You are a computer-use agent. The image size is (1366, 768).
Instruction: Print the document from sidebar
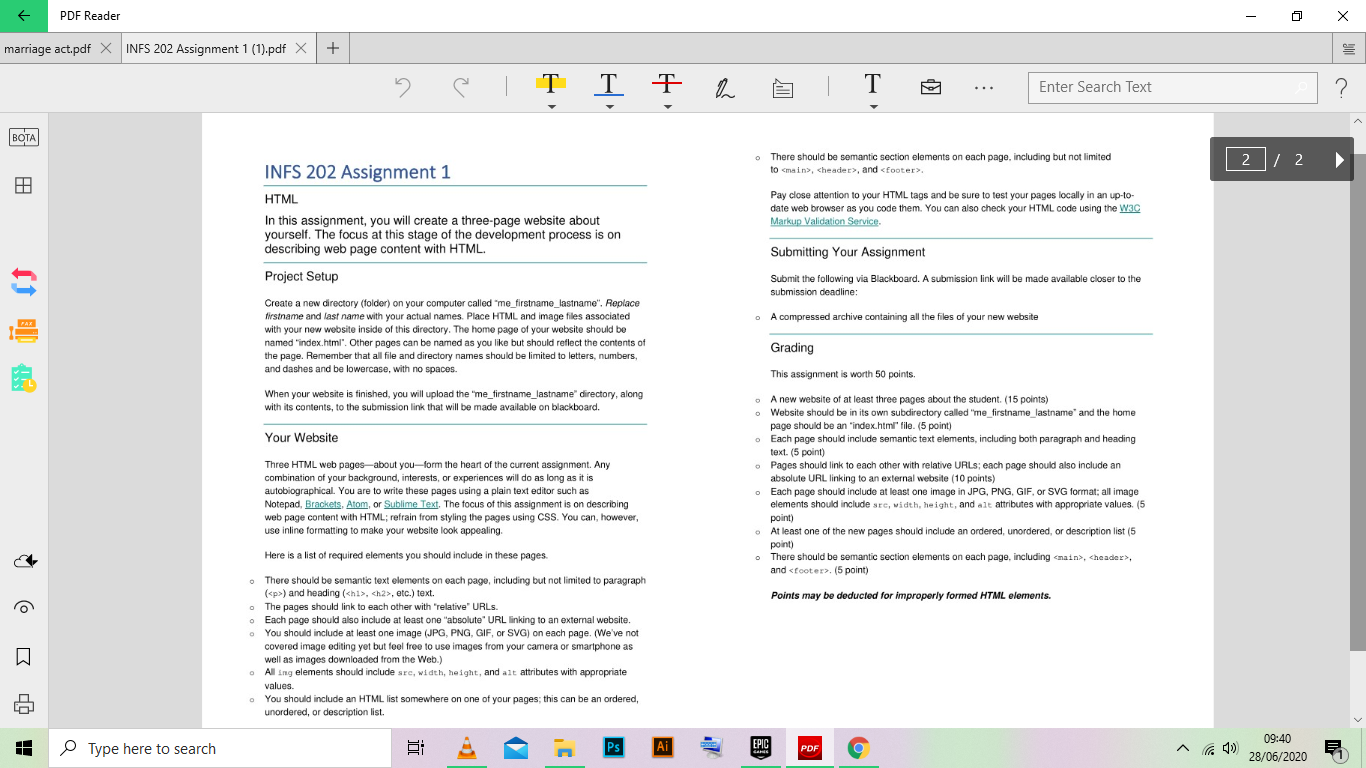24,704
